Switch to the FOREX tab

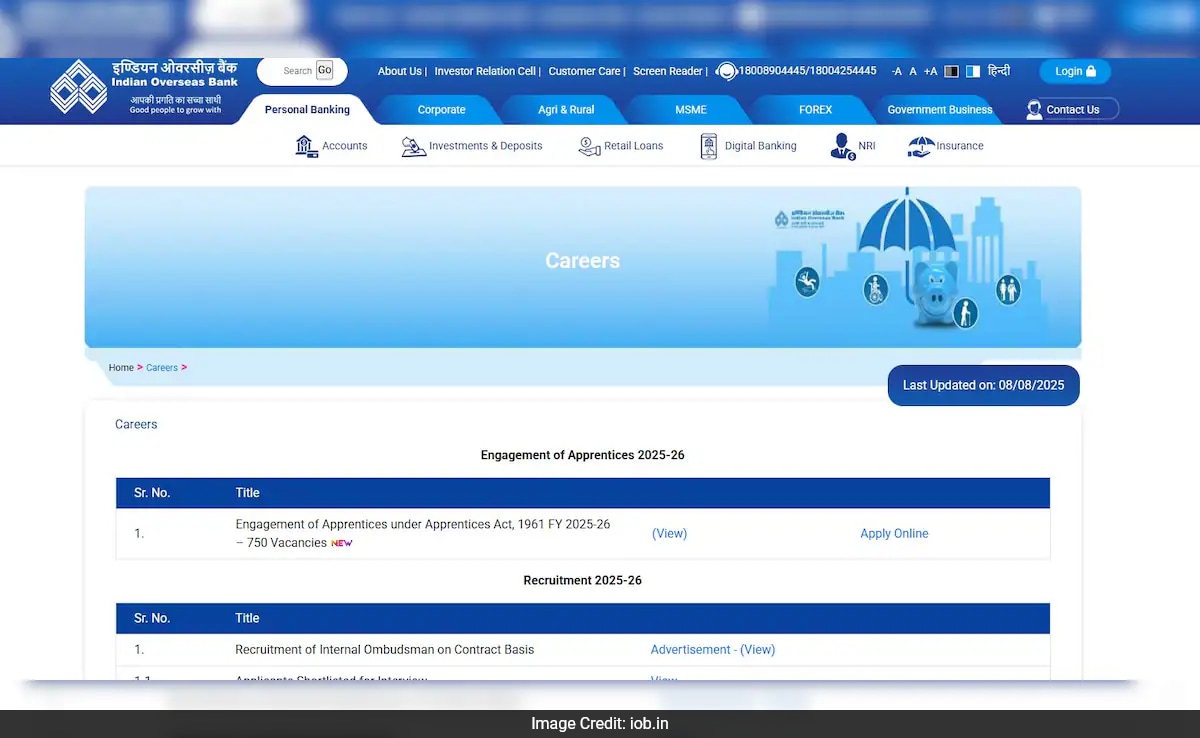pyautogui.click(x=815, y=110)
